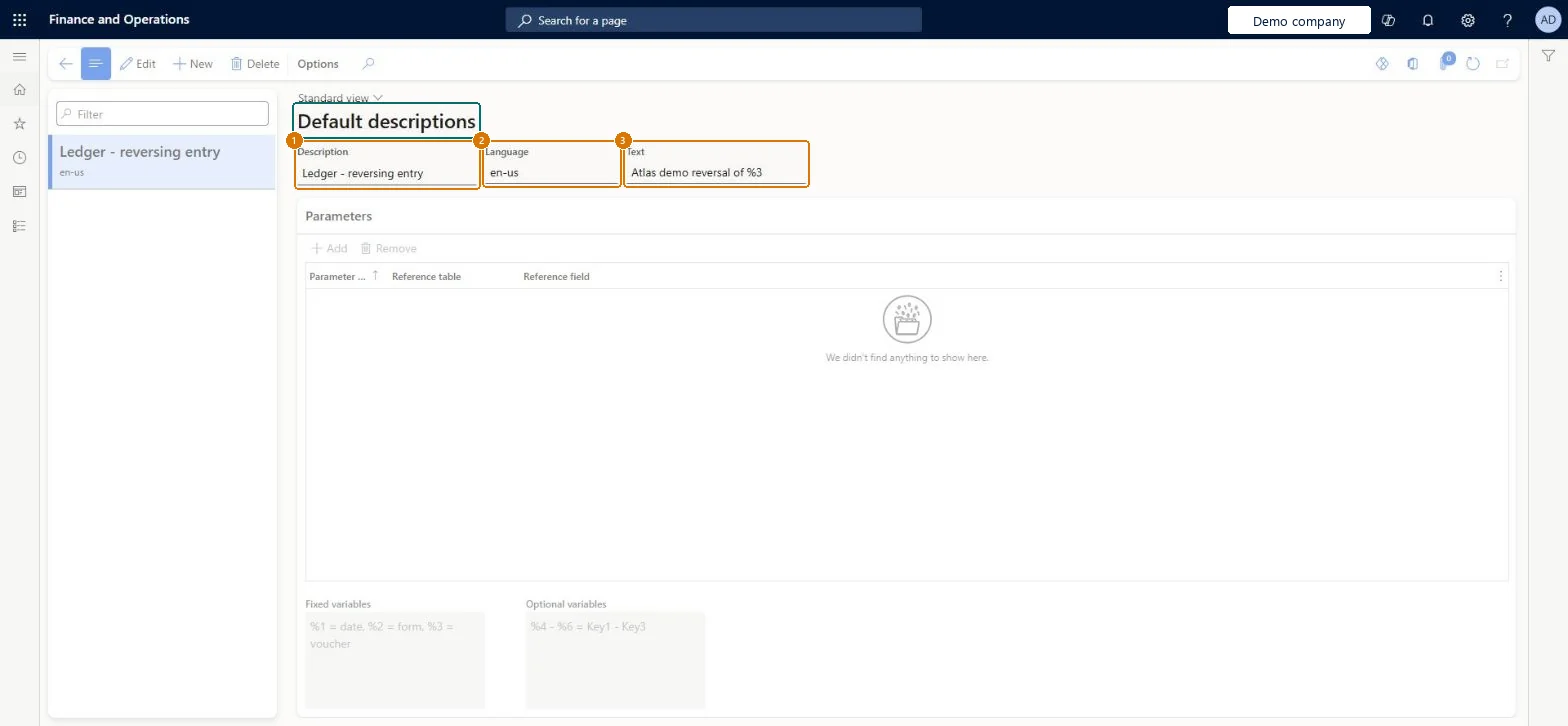This screenshot has height=726, width=1568.
Task: Open Favorites star in the sidebar
Action: pyautogui.click(x=19, y=124)
